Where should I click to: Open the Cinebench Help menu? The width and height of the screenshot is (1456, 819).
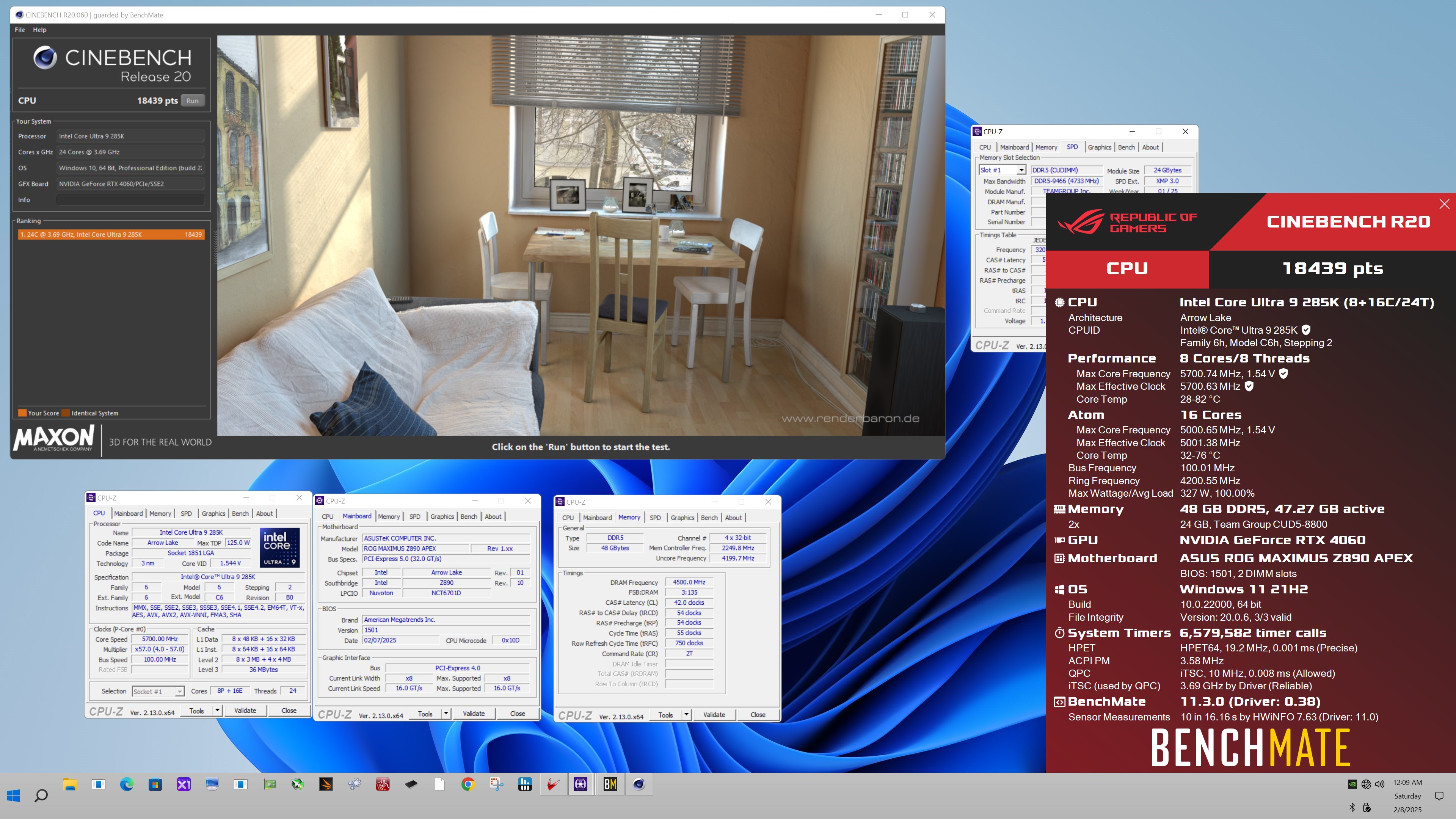coord(39,30)
